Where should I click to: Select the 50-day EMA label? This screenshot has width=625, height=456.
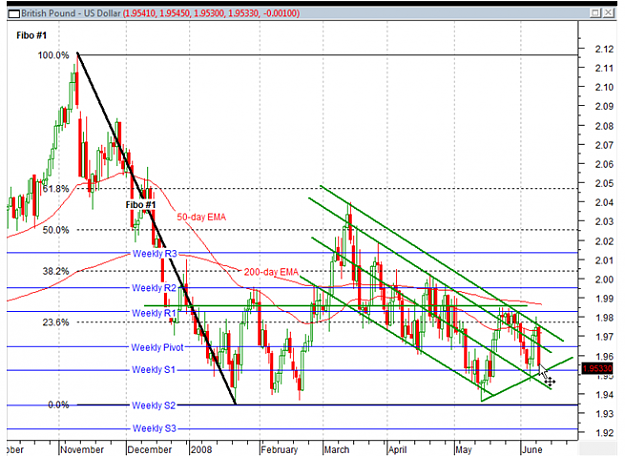coord(201,217)
